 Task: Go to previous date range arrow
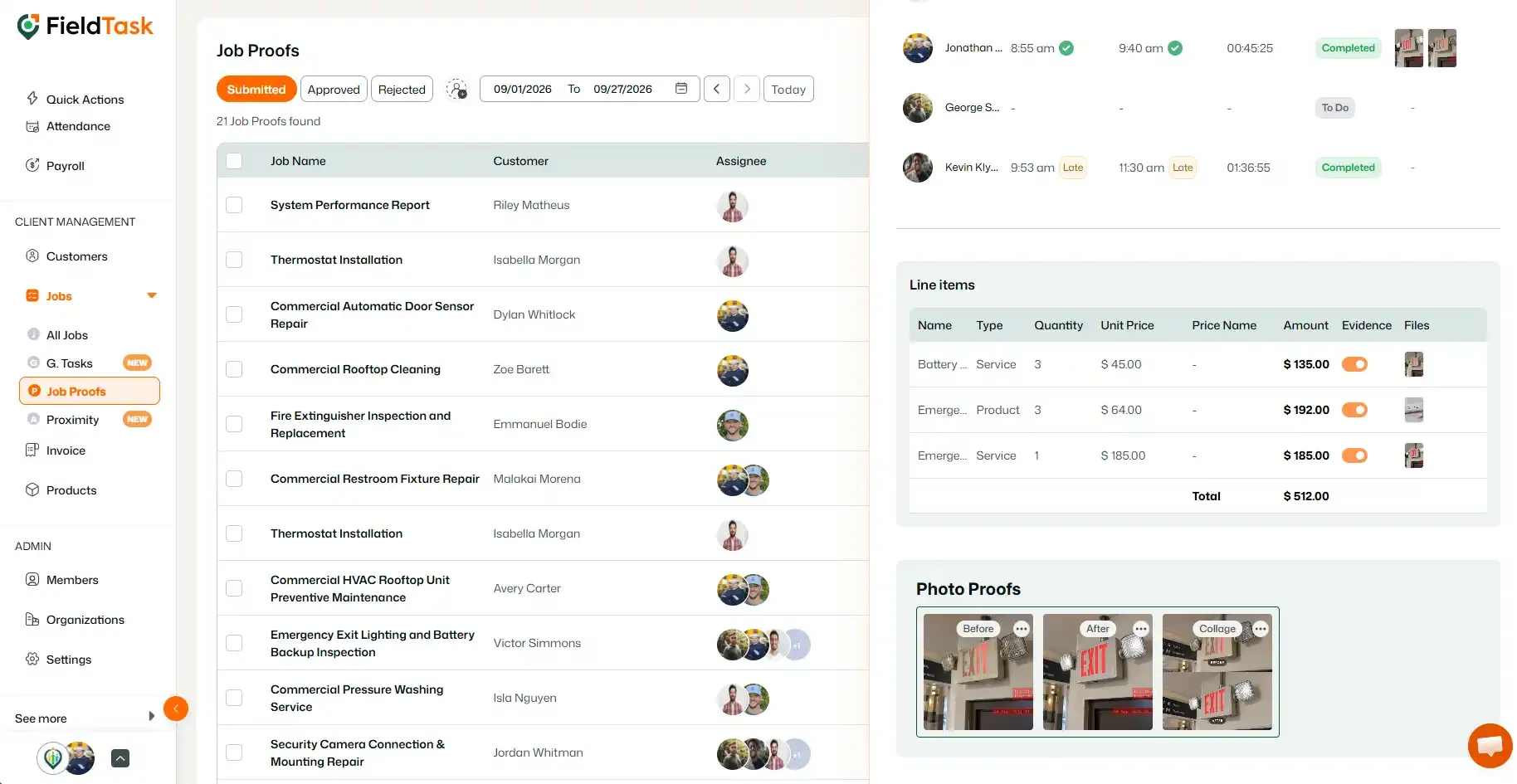pos(717,89)
